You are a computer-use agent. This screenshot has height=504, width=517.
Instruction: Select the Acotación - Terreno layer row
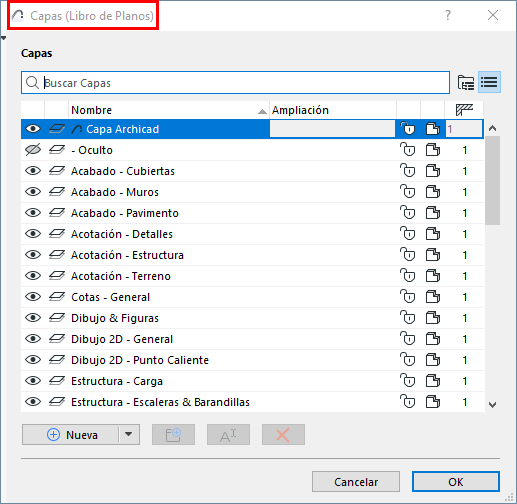[252, 276]
